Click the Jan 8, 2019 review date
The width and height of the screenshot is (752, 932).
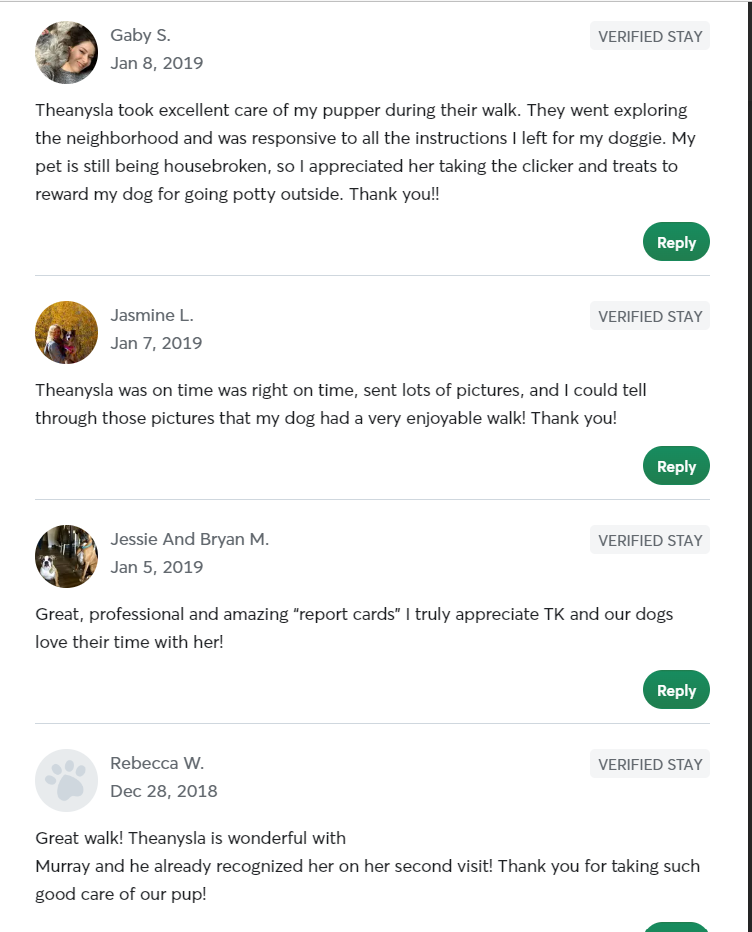coord(156,62)
